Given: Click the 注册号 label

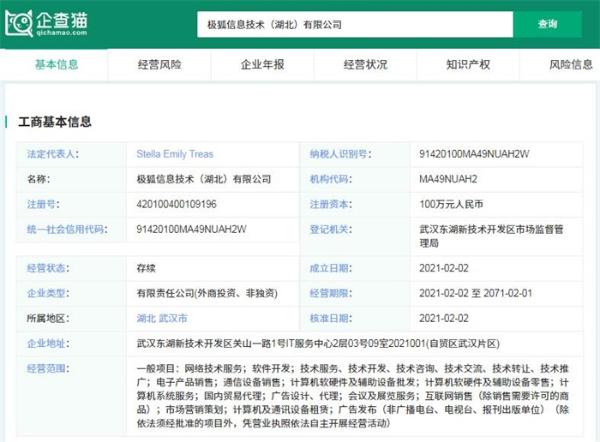Looking at the screenshot, I should tap(43, 204).
